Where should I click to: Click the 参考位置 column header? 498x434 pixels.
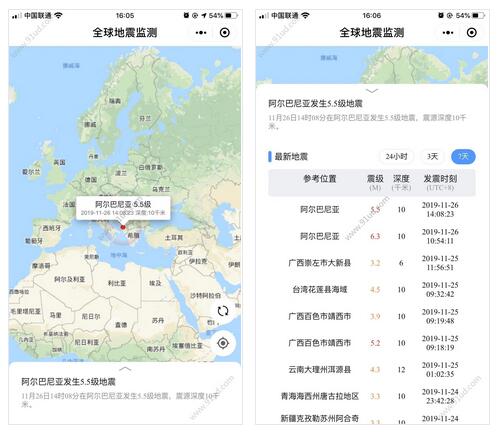(320, 179)
